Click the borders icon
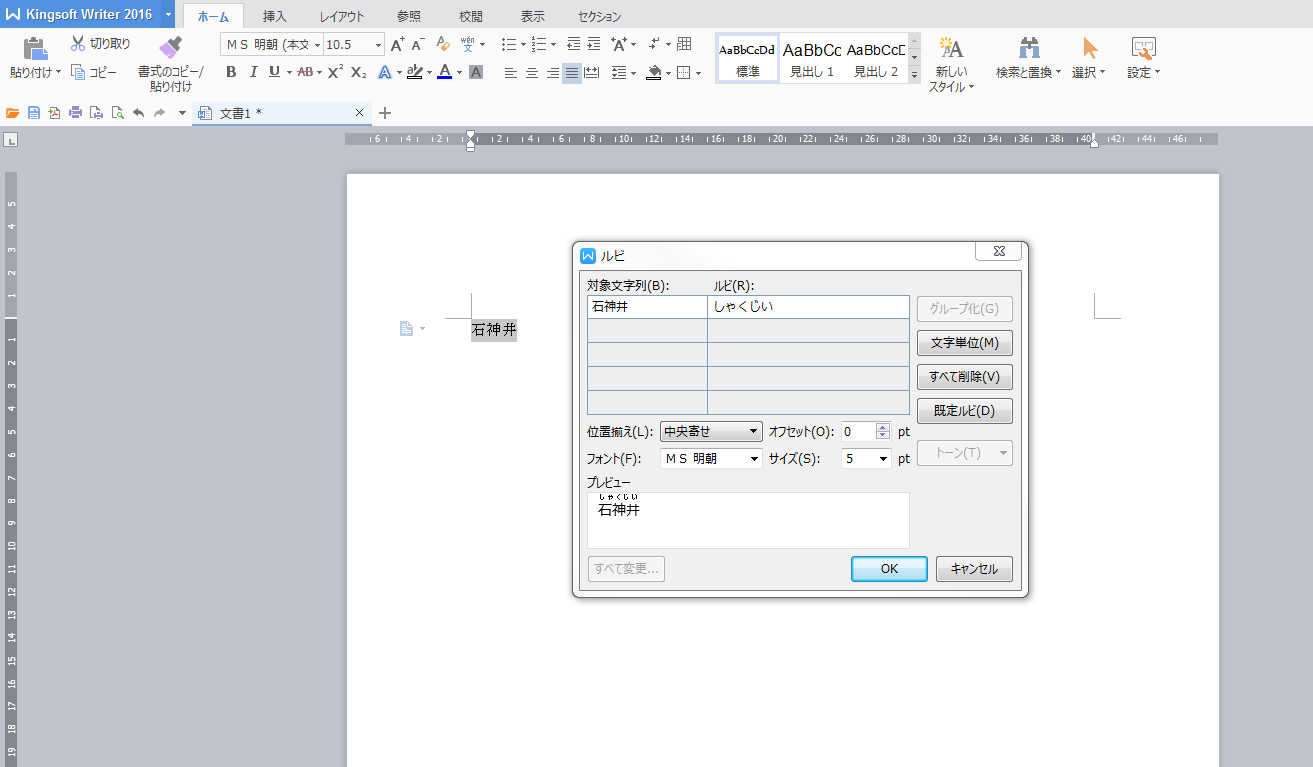Viewport: 1313px width, 767px height. (684, 72)
